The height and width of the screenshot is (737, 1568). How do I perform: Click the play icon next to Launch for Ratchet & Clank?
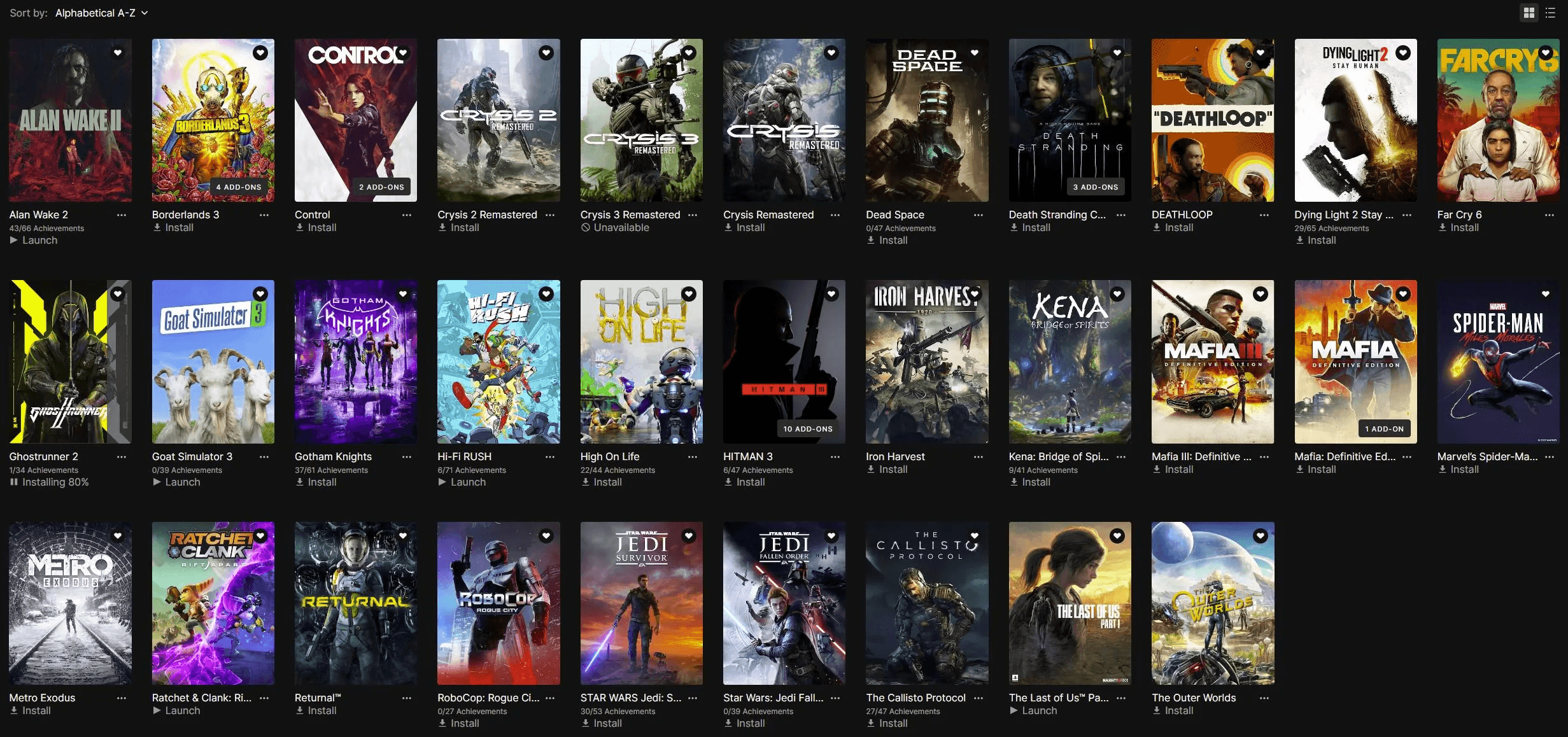(x=157, y=710)
